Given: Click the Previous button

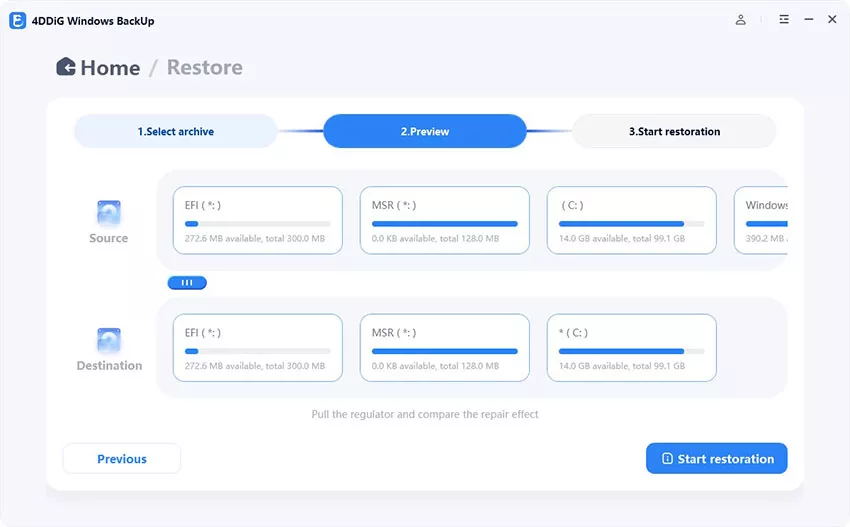Looking at the screenshot, I should (x=122, y=459).
